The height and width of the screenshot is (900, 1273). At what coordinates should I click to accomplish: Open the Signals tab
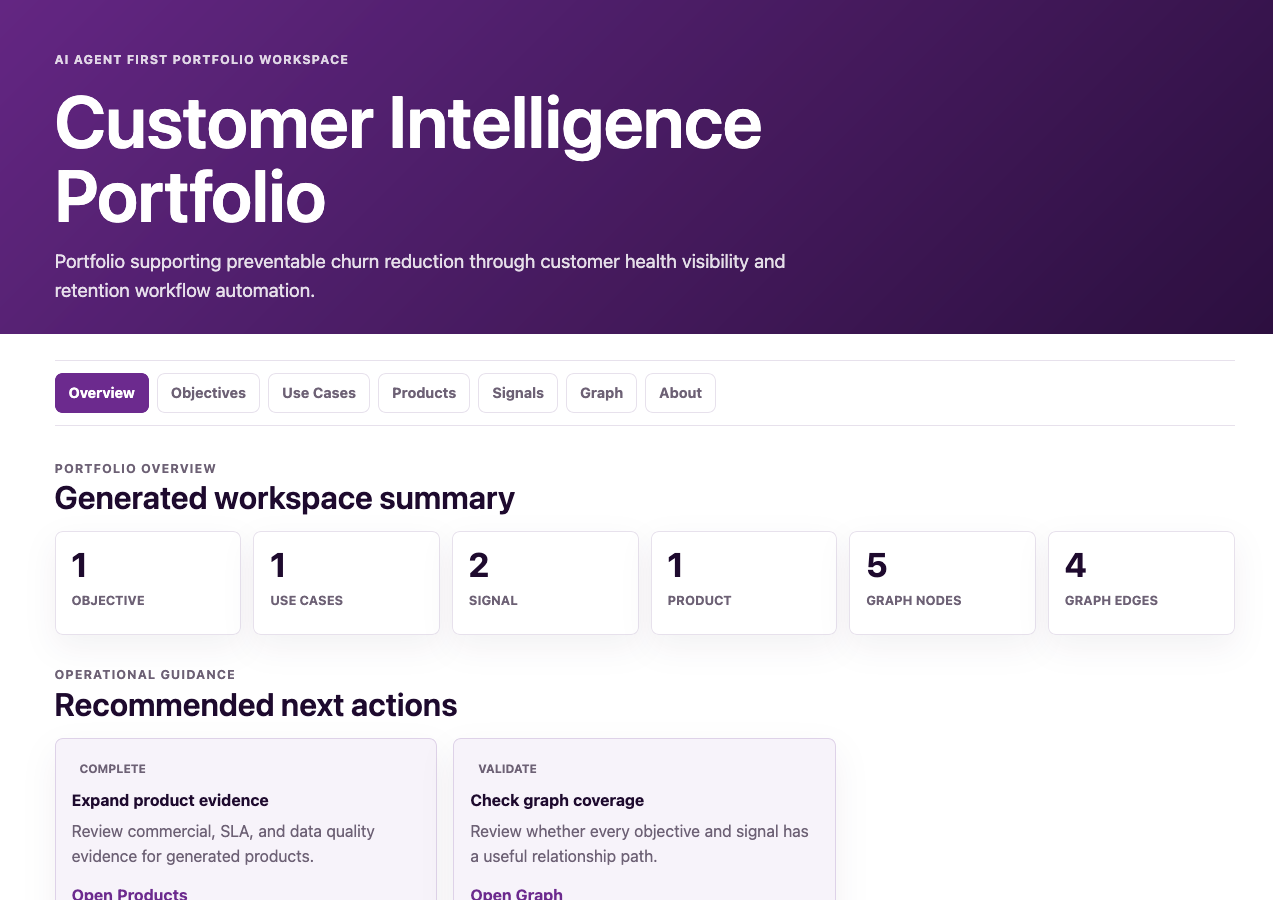tap(518, 393)
